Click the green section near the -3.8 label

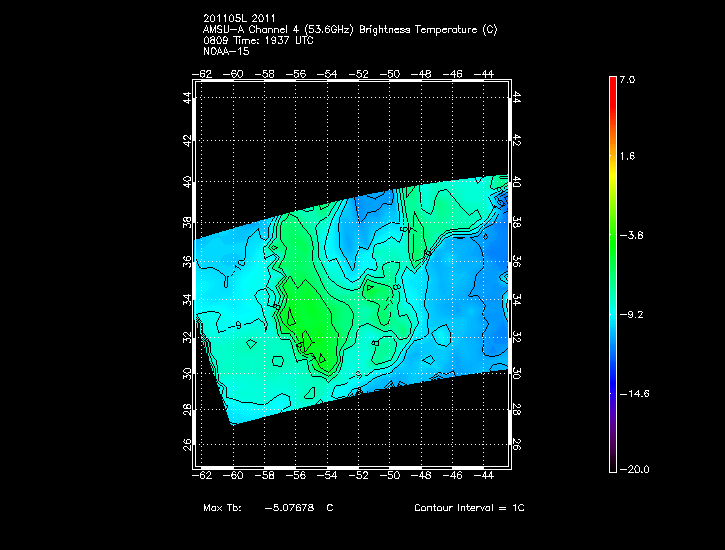(x=613, y=236)
